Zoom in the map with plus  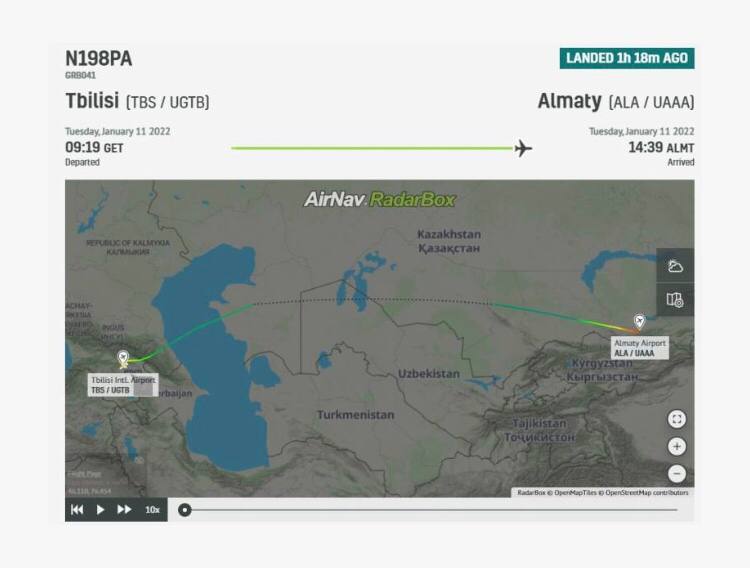pyautogui.click(x=677, y=446)
